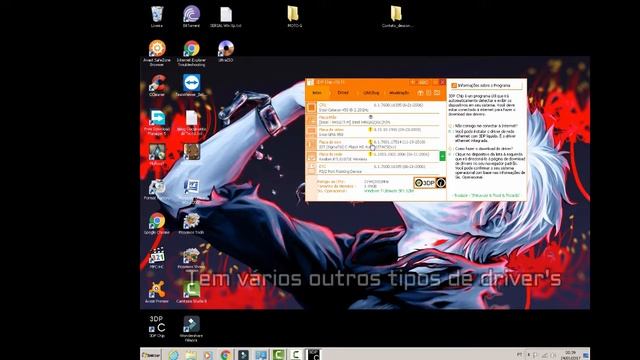This screenshot has width=640, height=360.
Task: Click the envelope icon in 3DP Chip header
Action: point(437,93)
